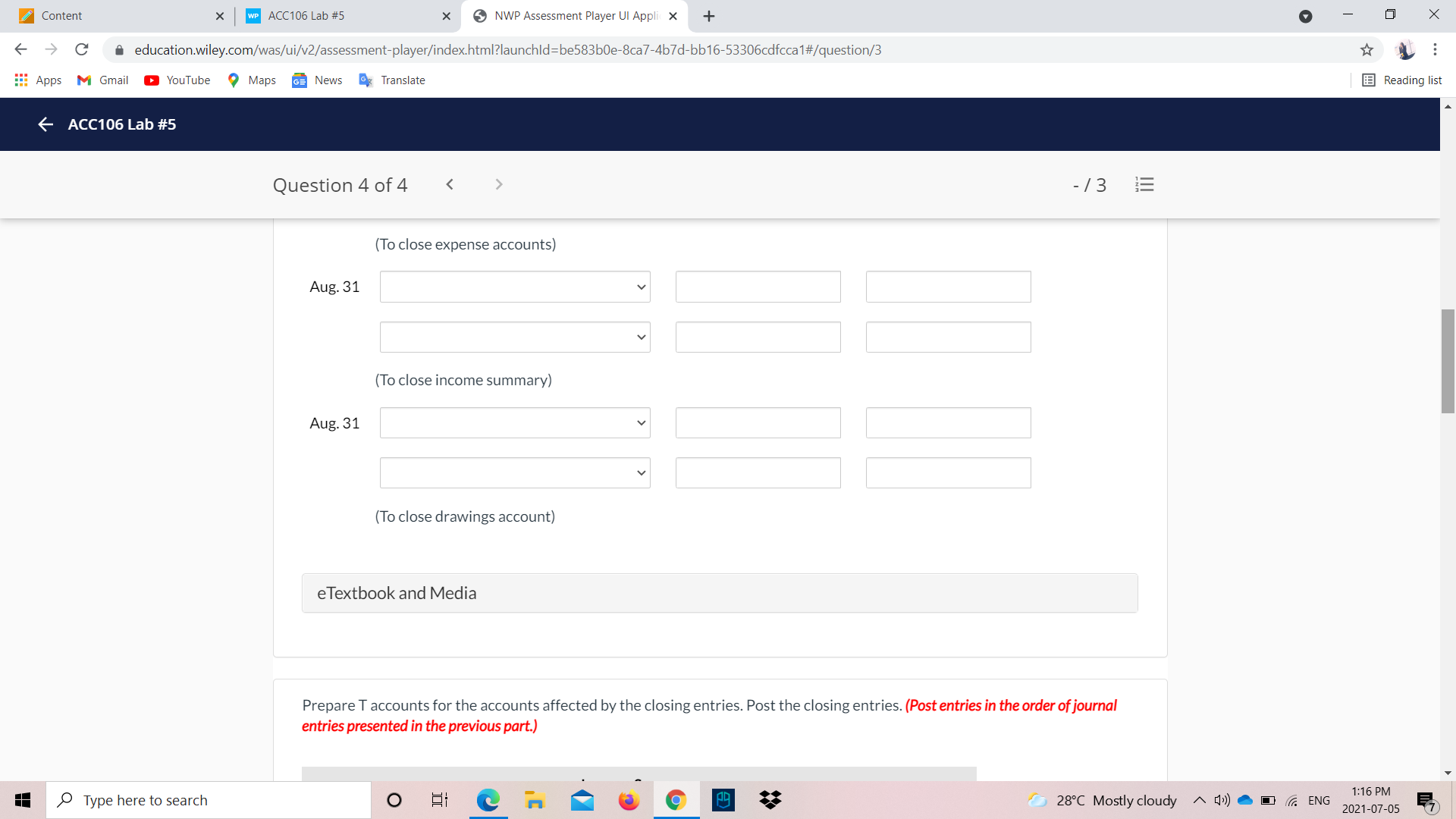Open Maps bookmark shortcut
The height and width of the screenshot is (819, 1456).
(x=251, y=80)
